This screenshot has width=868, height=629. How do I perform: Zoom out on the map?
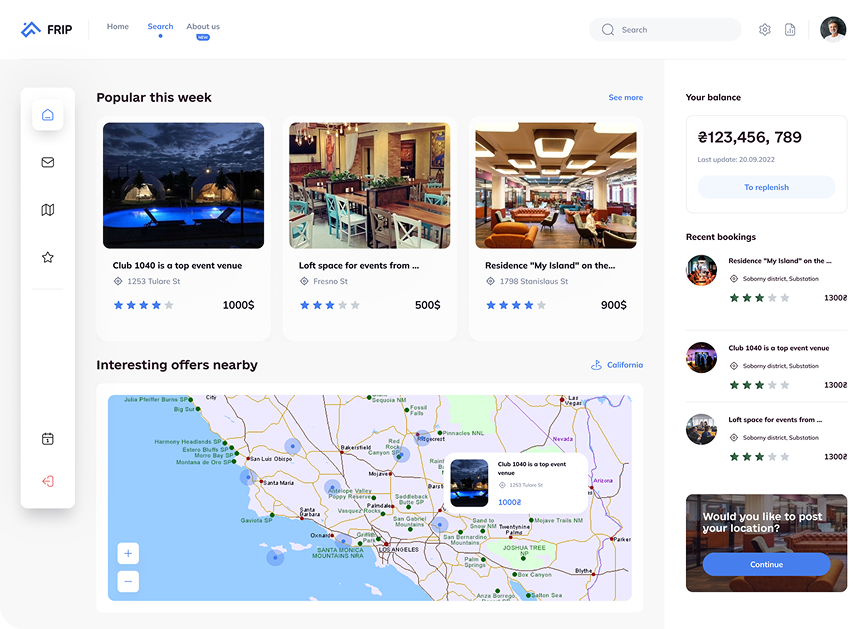click(x=128, y=581)
